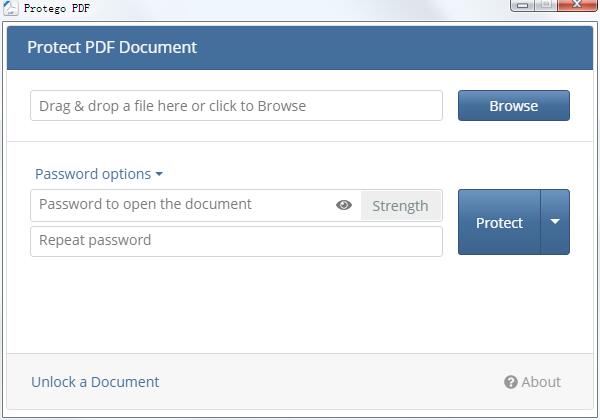
Task: Click the Protego PDF window title text
Action: point(57,7)
